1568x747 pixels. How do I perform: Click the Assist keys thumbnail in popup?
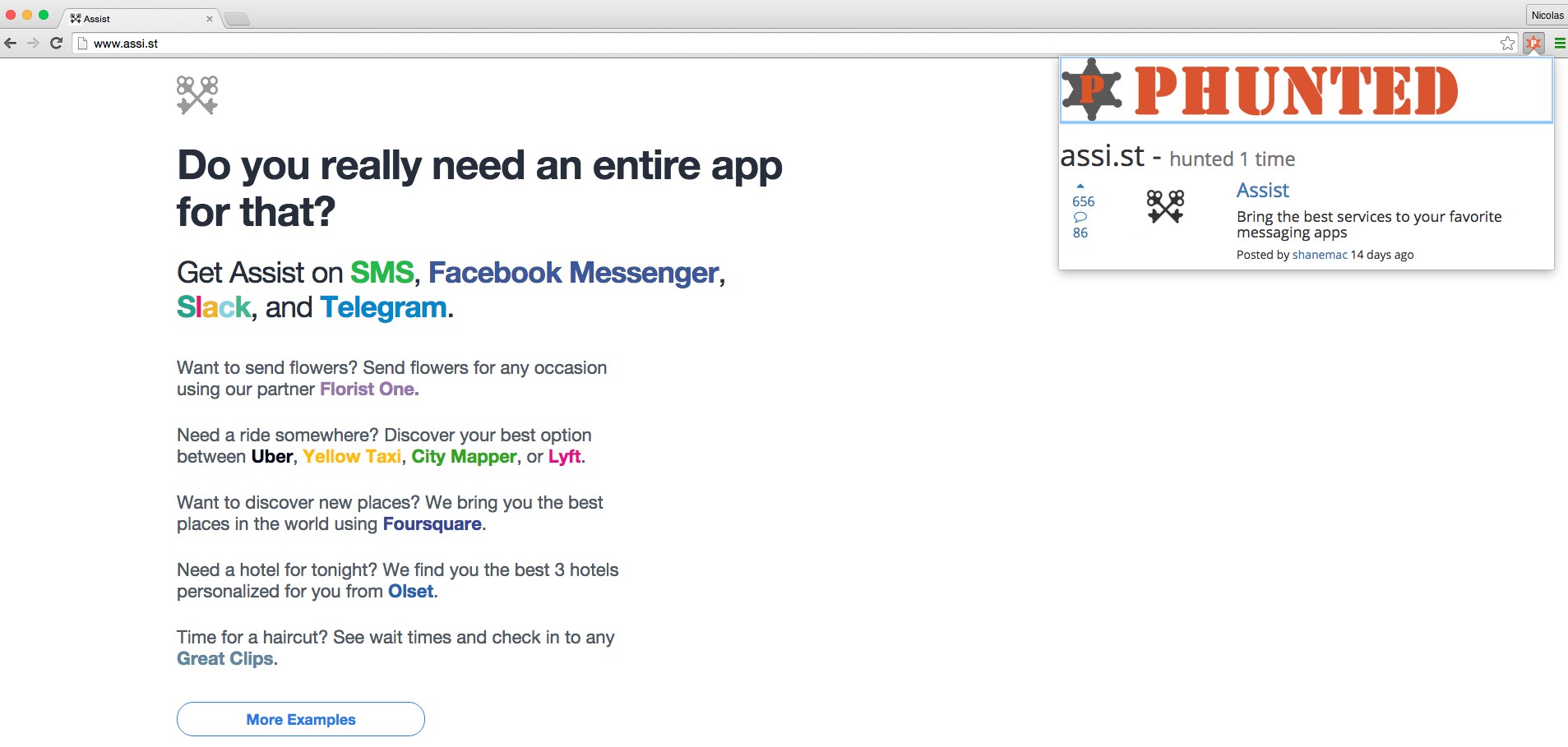point(1166,206)
